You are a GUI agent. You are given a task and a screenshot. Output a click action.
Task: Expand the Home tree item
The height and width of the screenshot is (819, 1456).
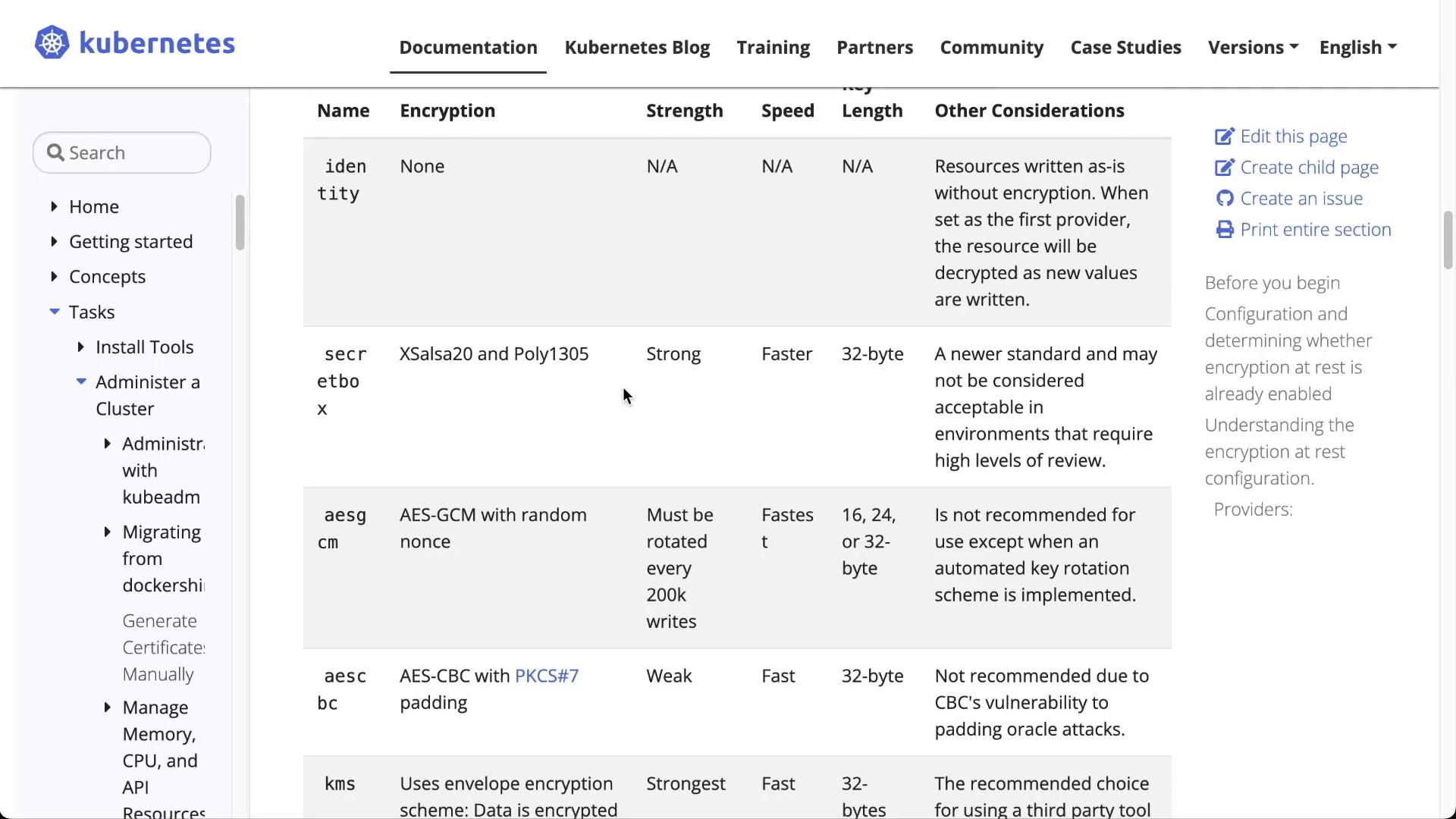(x=54, y=206)
